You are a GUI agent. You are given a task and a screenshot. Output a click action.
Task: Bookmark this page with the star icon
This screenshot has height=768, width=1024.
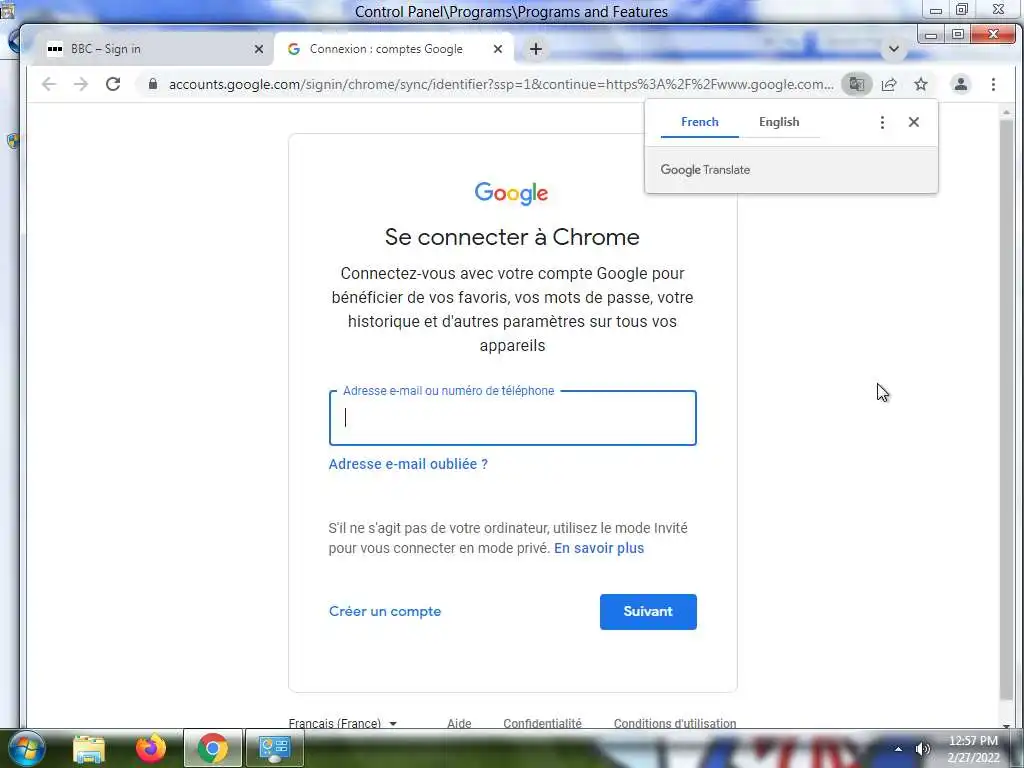(921, 84)
